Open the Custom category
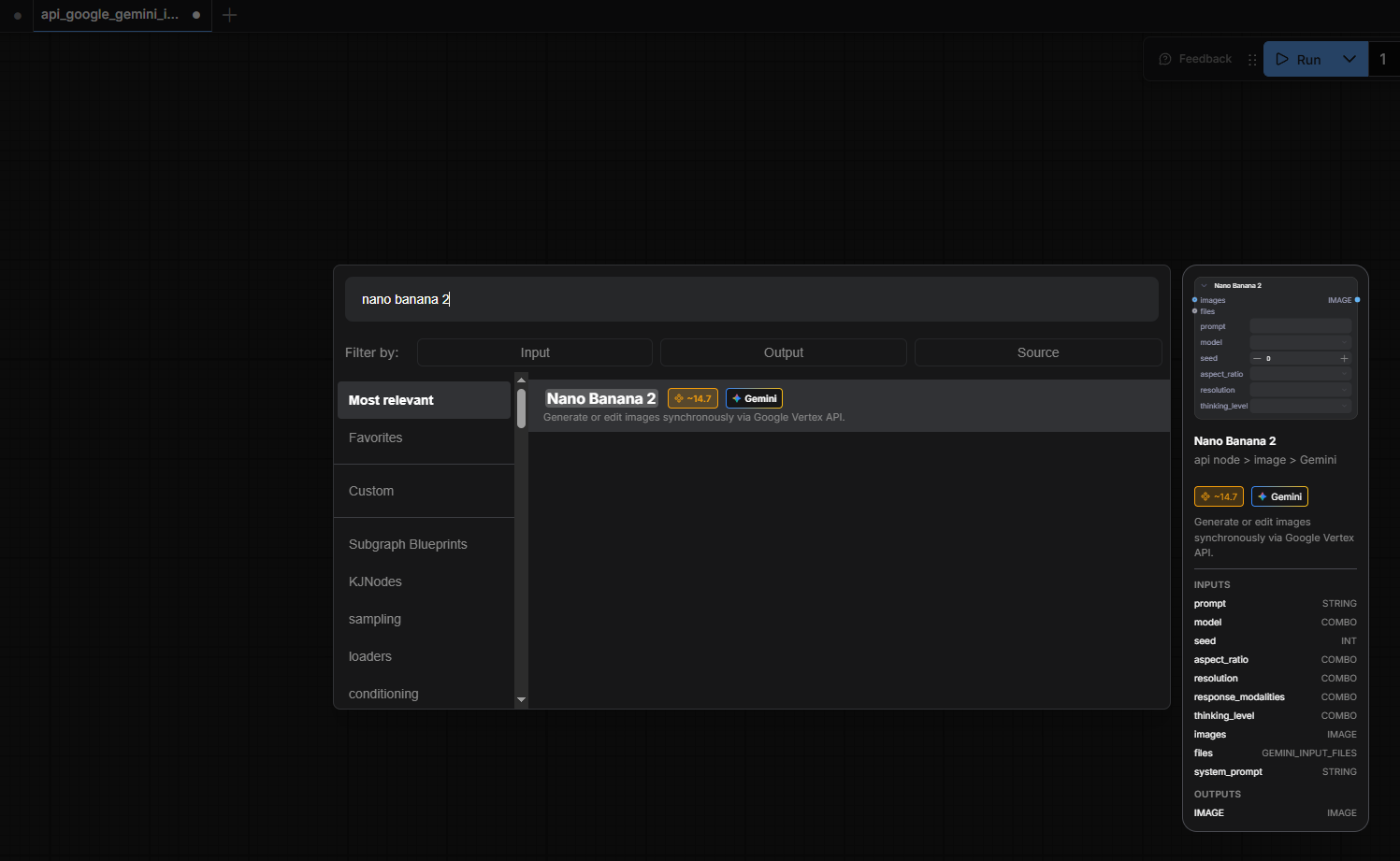 pos(425,491)
